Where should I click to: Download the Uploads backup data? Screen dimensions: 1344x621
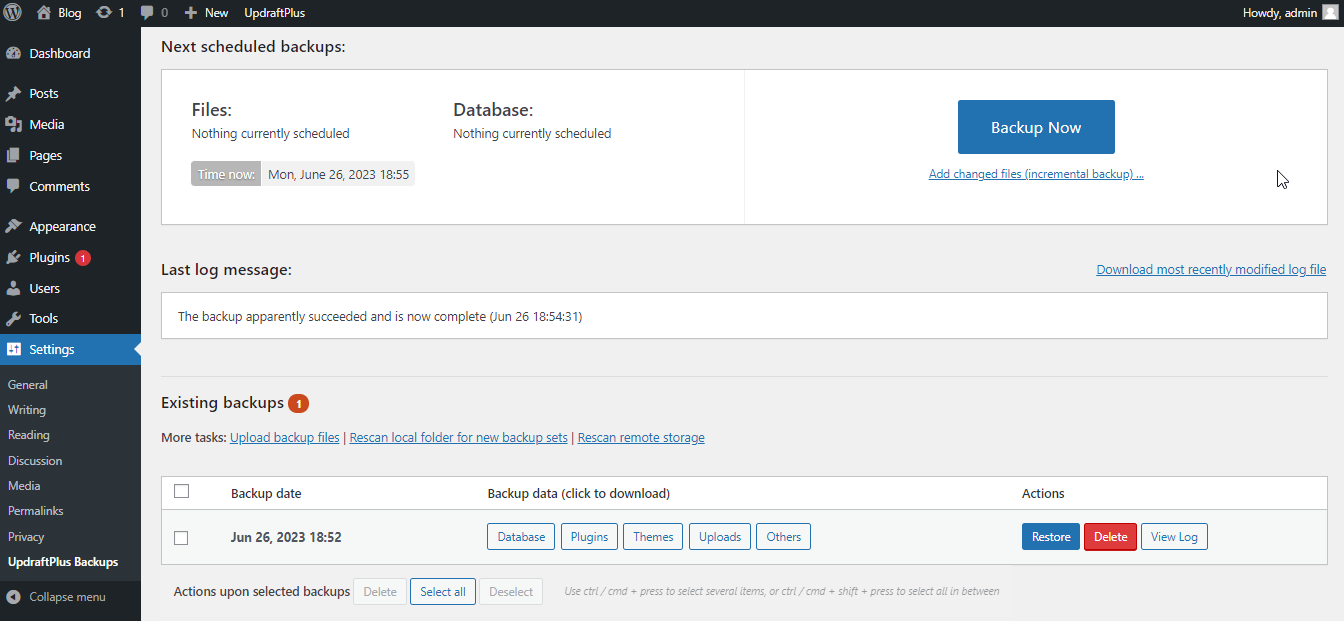[x=720, y=537]
